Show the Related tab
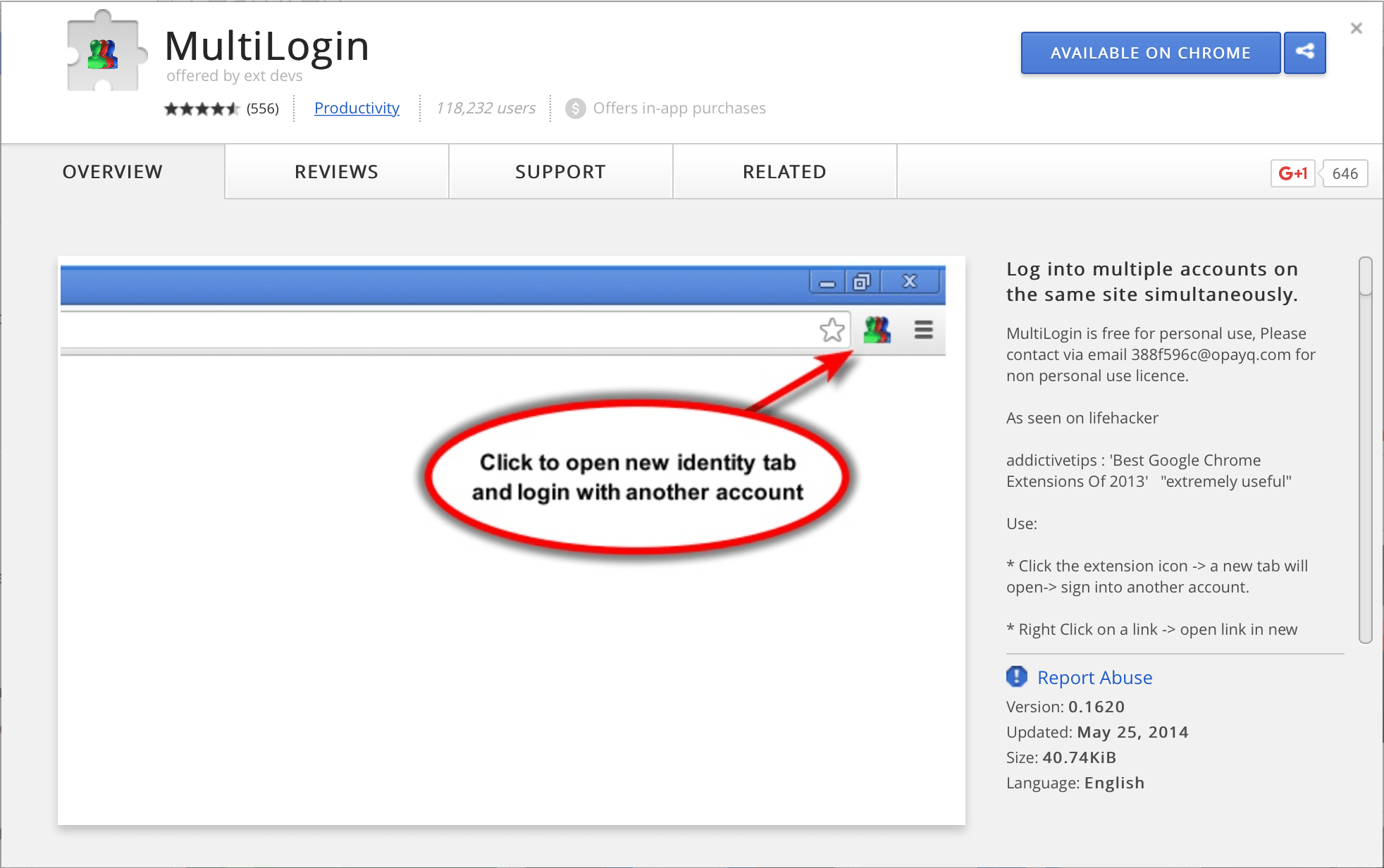 784,172
